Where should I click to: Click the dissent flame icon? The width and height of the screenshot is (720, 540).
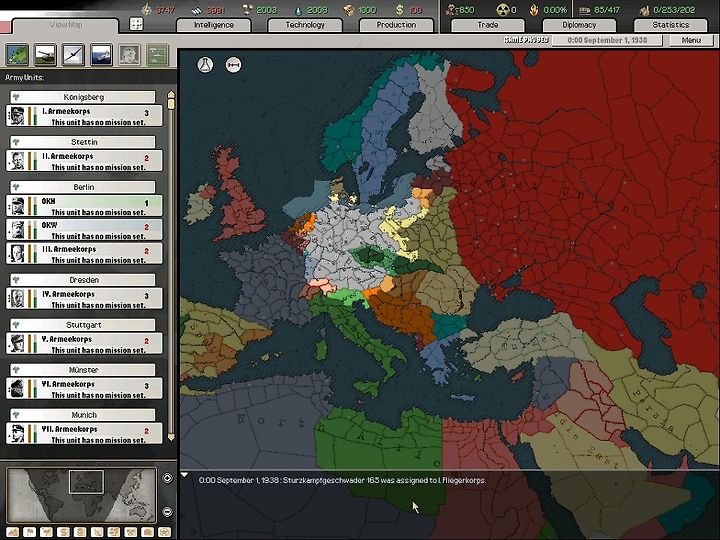[x=534, y=9]
